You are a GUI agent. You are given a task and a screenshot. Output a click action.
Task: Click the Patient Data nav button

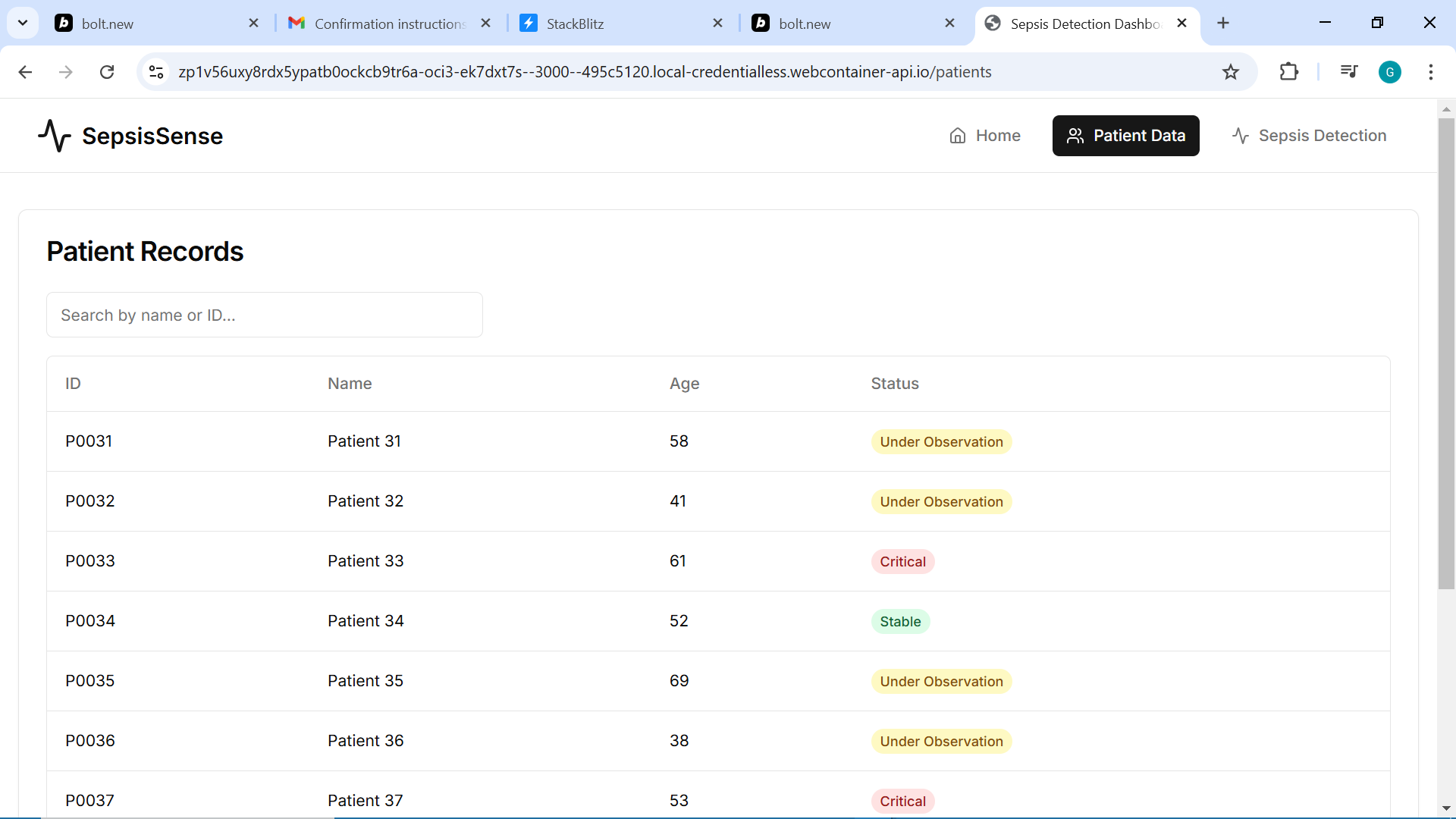pyautogui.click(x=1125, y=136)
